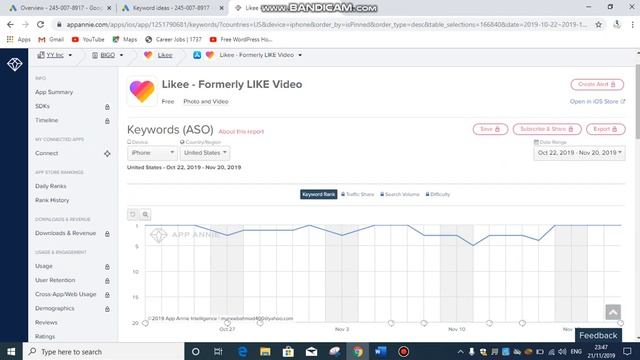Open the Device iPhone dropdown
This screenshot has height=360, width=640.
click(x=152, y=153)
